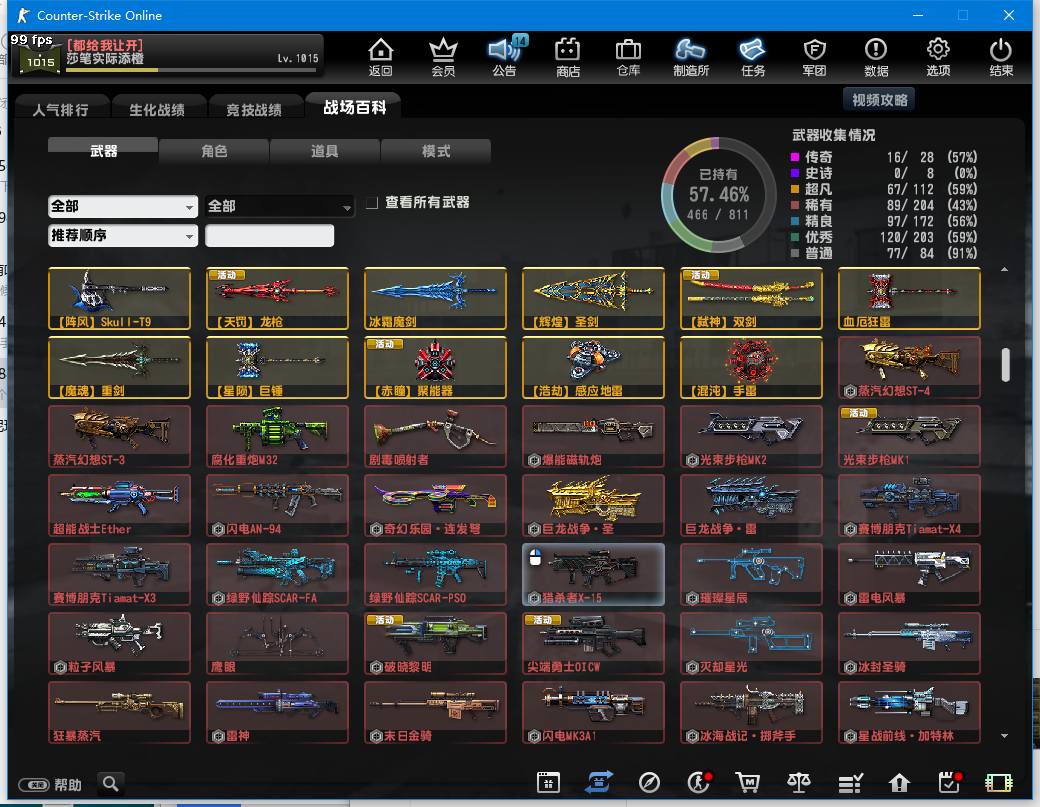Click the balance scales icon

(799, 783)
